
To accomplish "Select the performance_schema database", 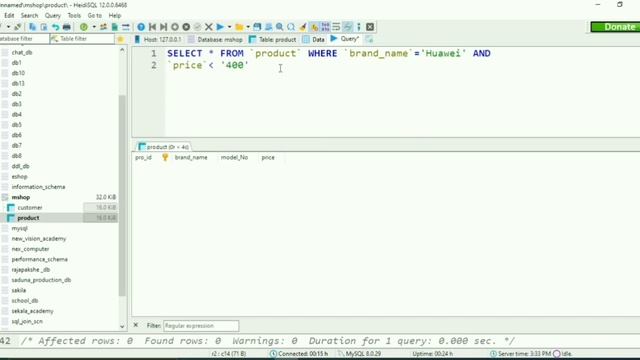I will (40, 260).
